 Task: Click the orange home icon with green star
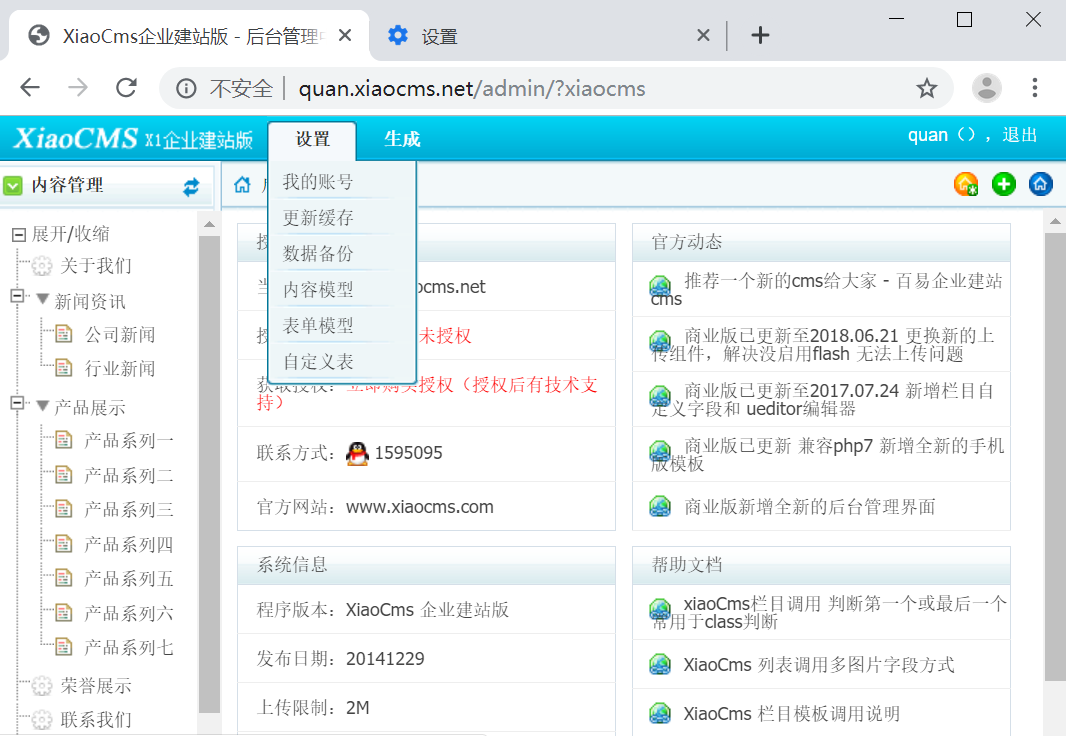(x=966, y=184)
